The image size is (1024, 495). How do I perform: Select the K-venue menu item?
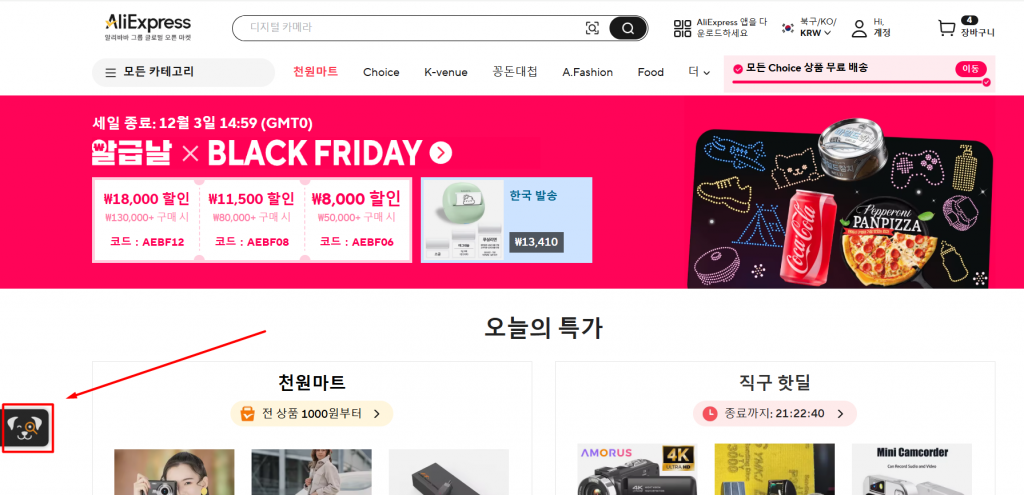point(446,72)
